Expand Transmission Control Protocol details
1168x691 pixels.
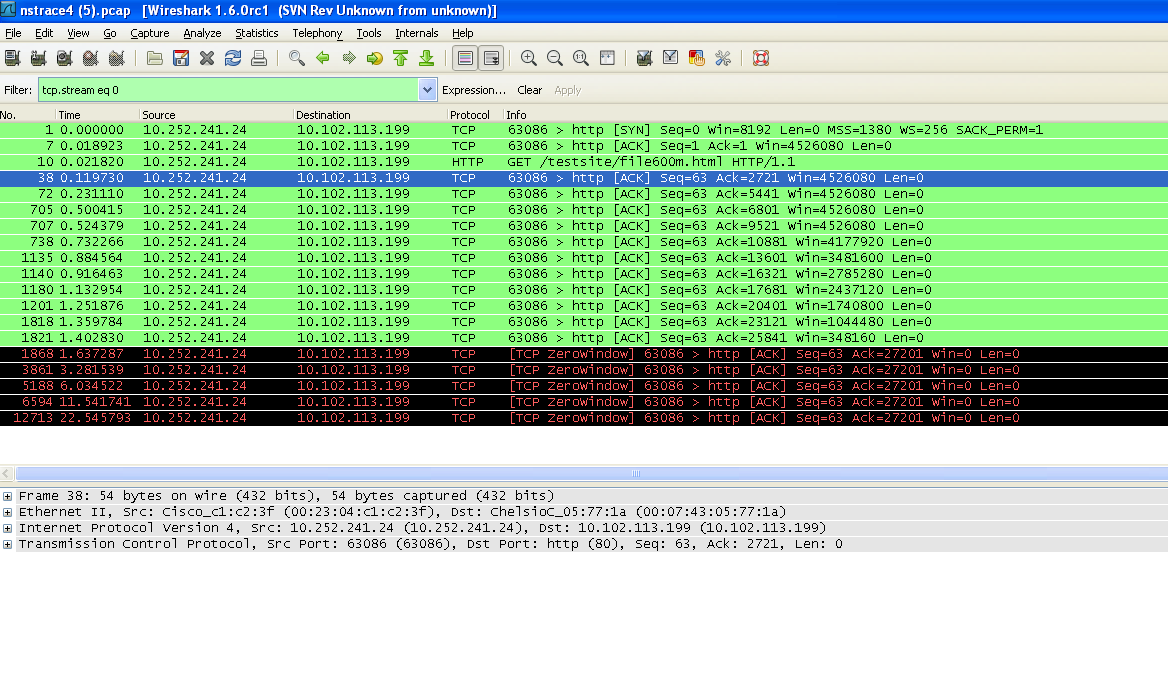point(8,544)
